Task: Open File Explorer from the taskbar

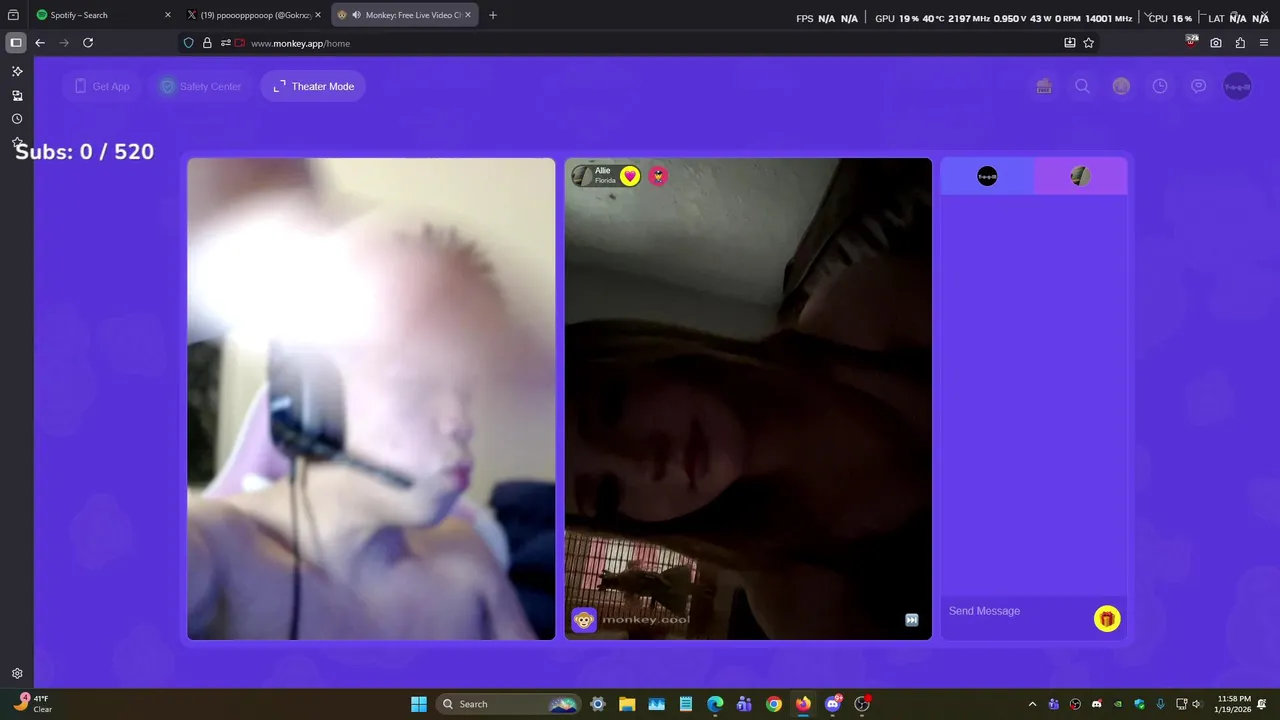Action: [x=627, y=704]
